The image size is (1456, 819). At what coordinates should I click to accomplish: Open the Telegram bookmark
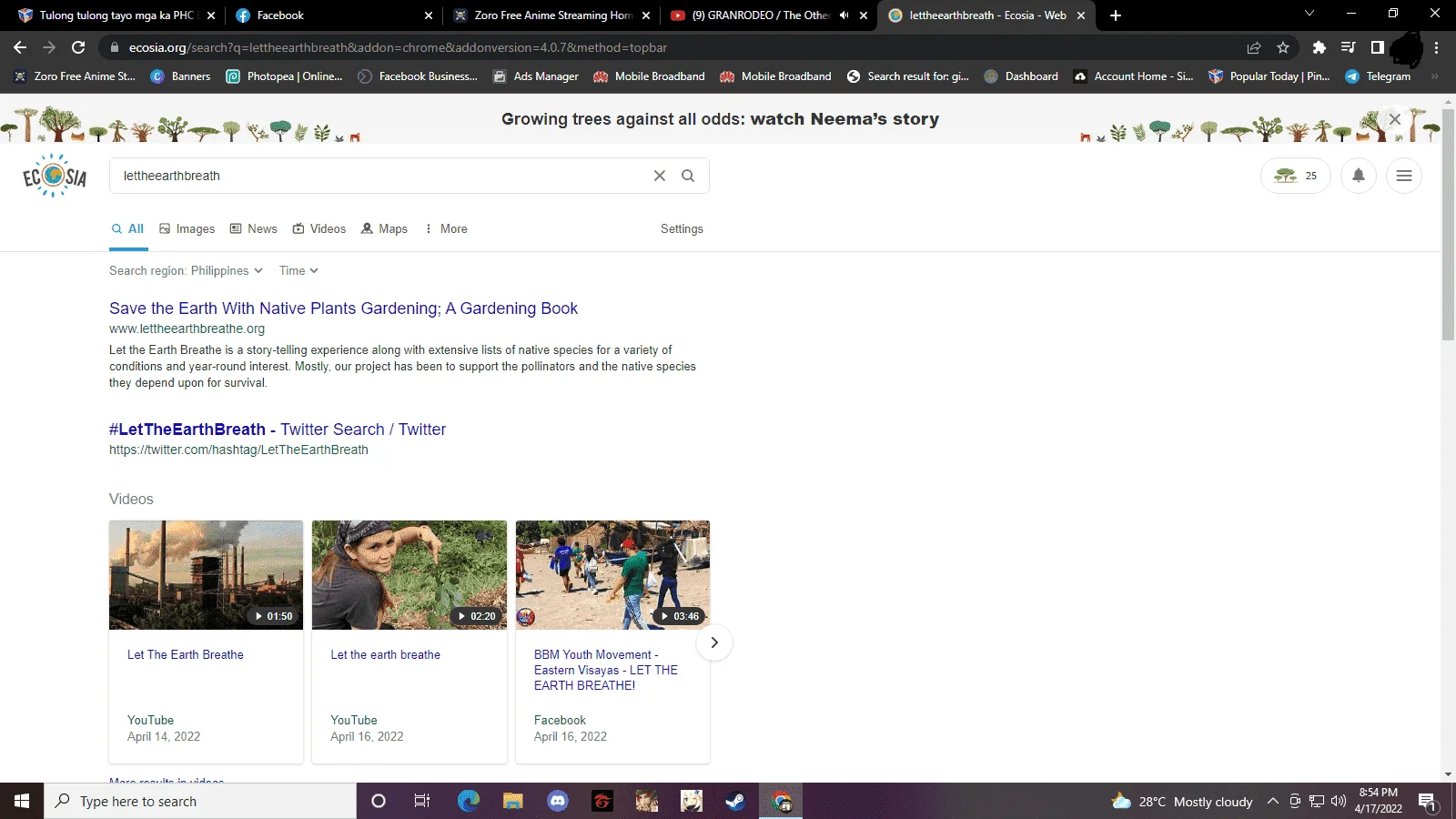1378,76
